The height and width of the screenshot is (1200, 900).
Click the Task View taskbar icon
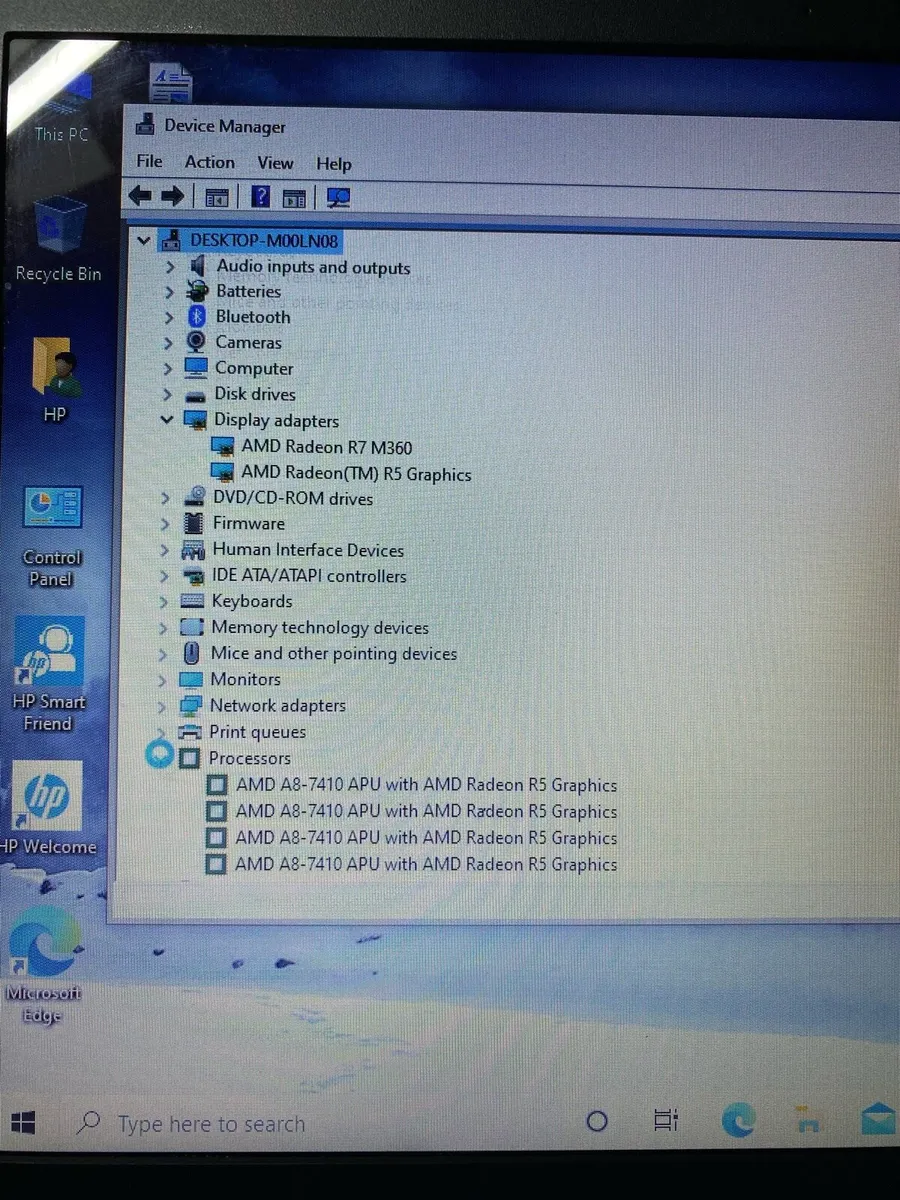(666, 1120)
